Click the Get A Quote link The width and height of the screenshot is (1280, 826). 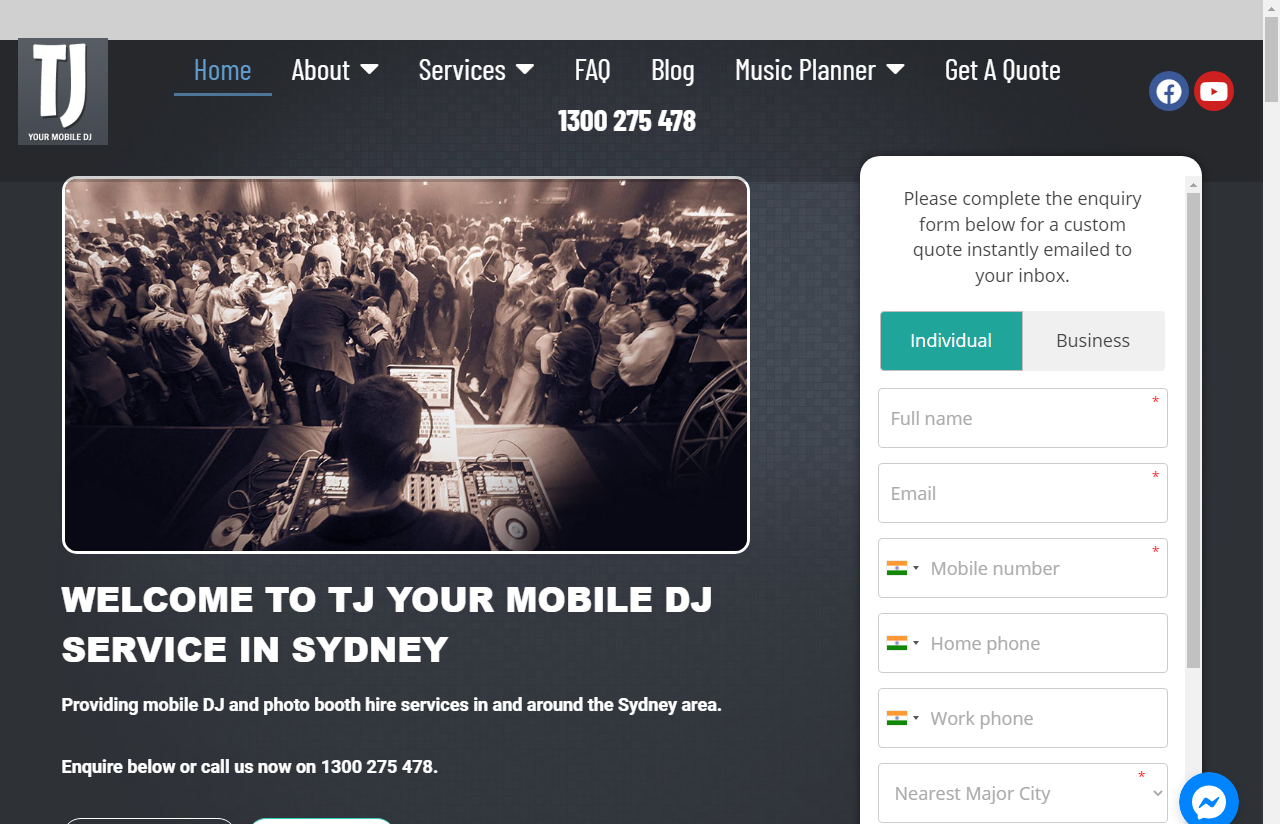point(1003,70)
